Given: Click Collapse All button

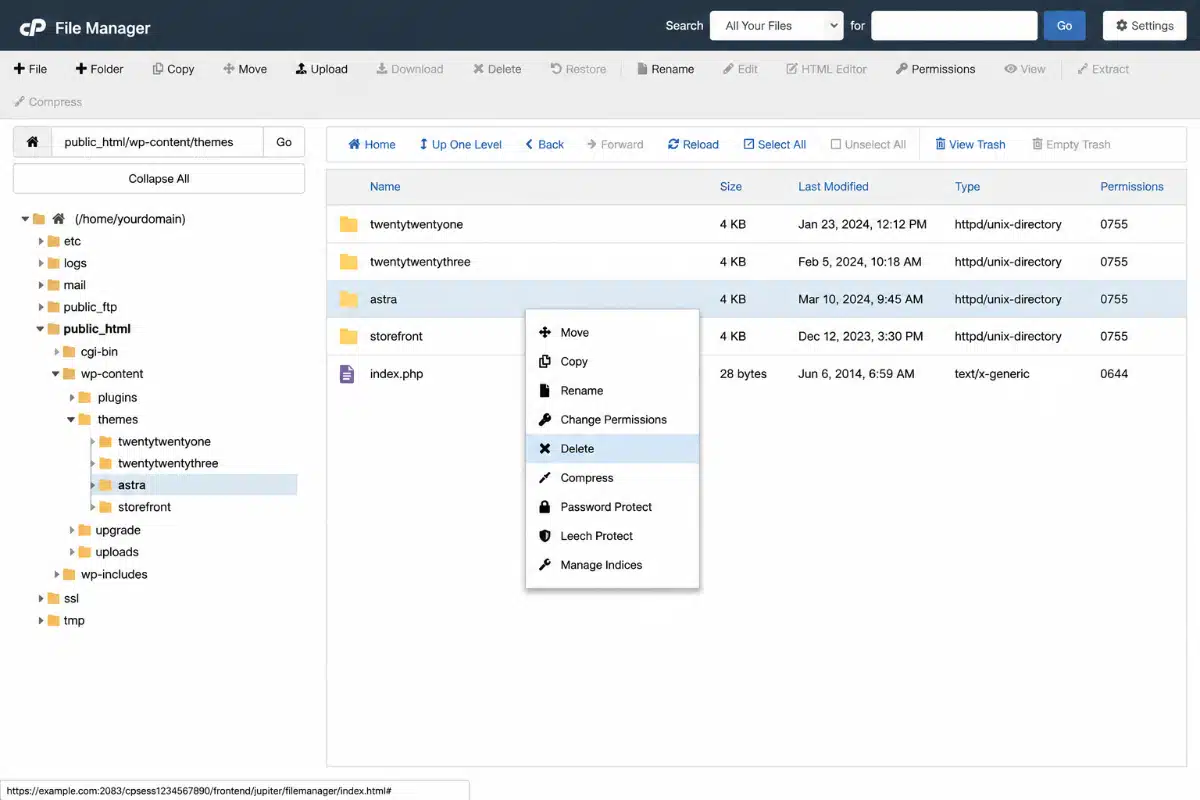Looking at the screenshot, I should [x=159, y=179].
